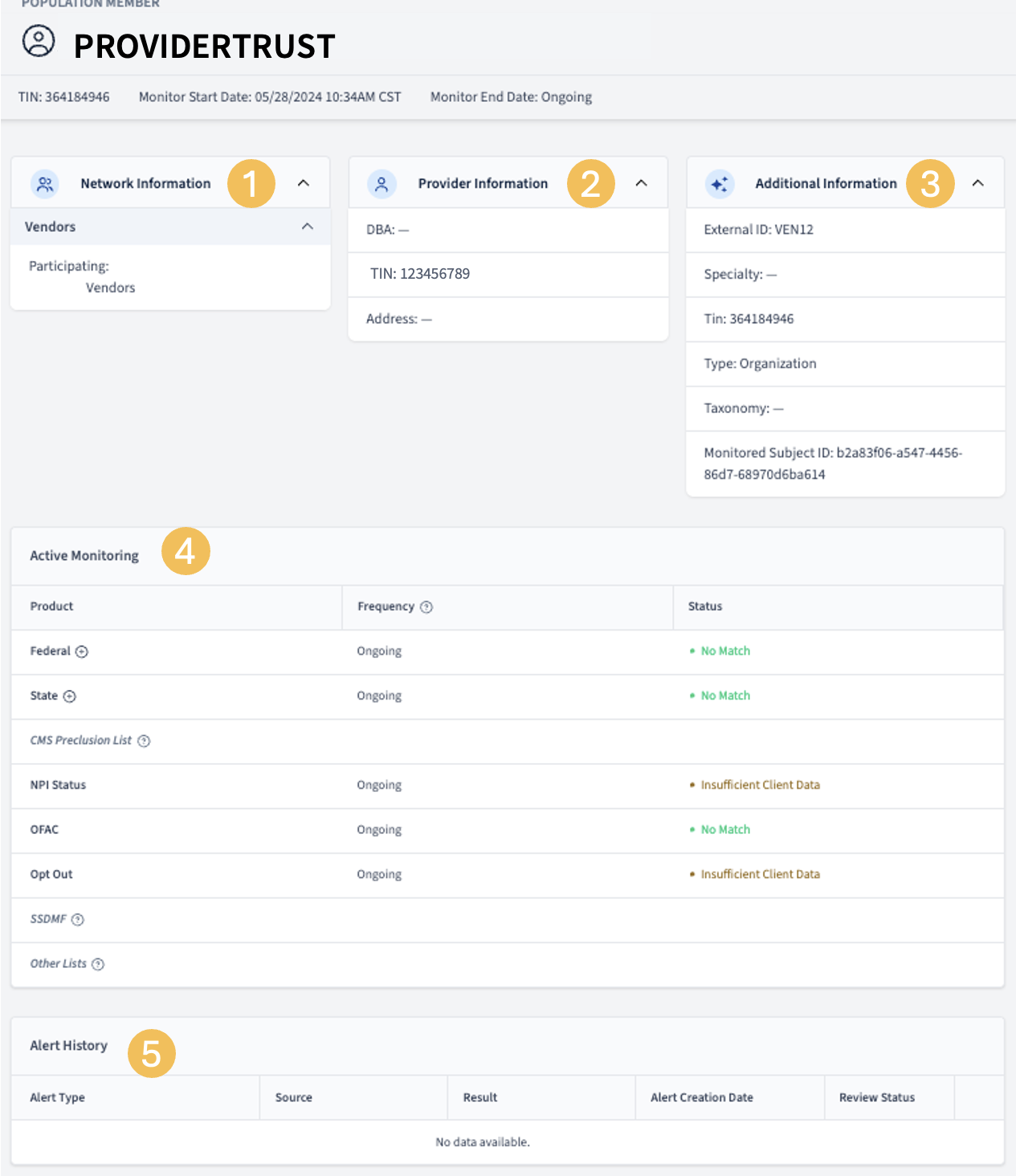
Task: Click the Active Monitoring section heading
Action: click(x=84, y=556)
